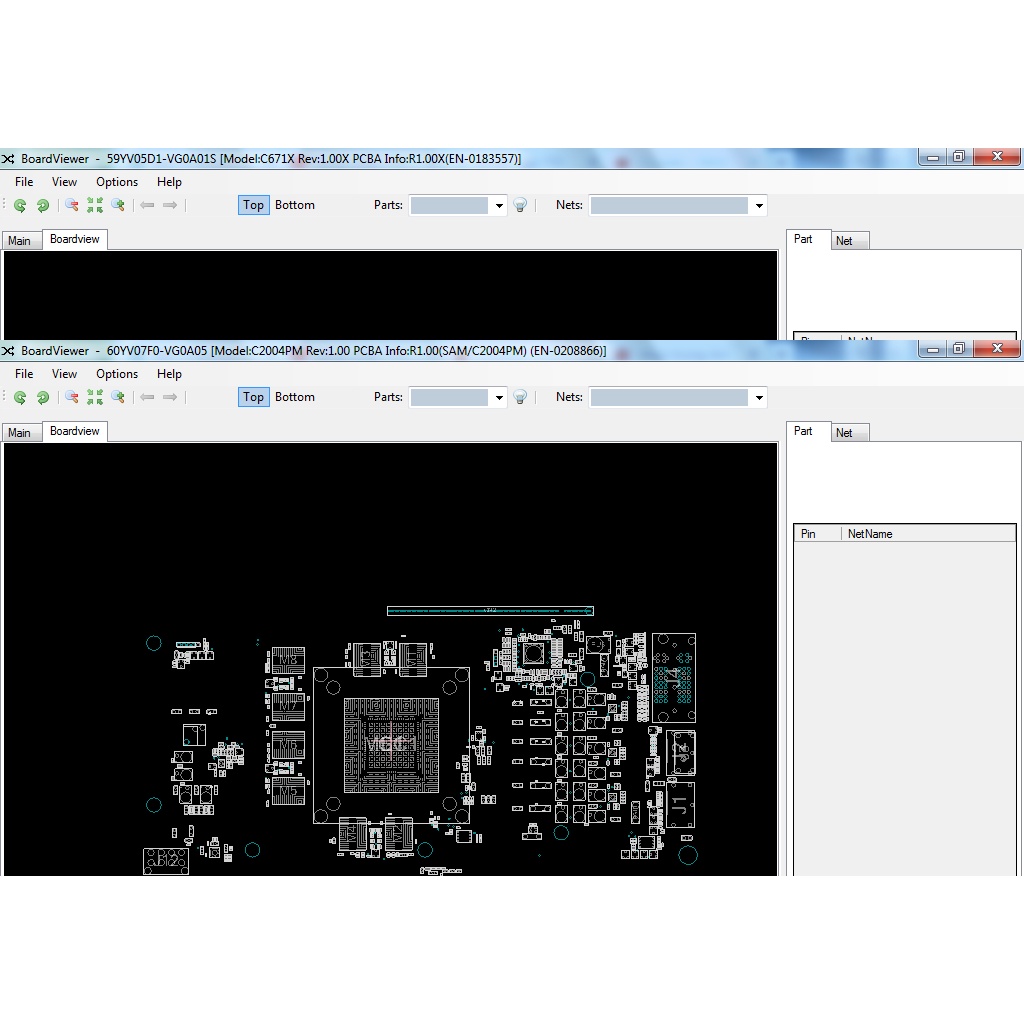Screen dimensions: 1024x1024
Task: Select Top side in 59YV05D1 window
Action: 253,205
